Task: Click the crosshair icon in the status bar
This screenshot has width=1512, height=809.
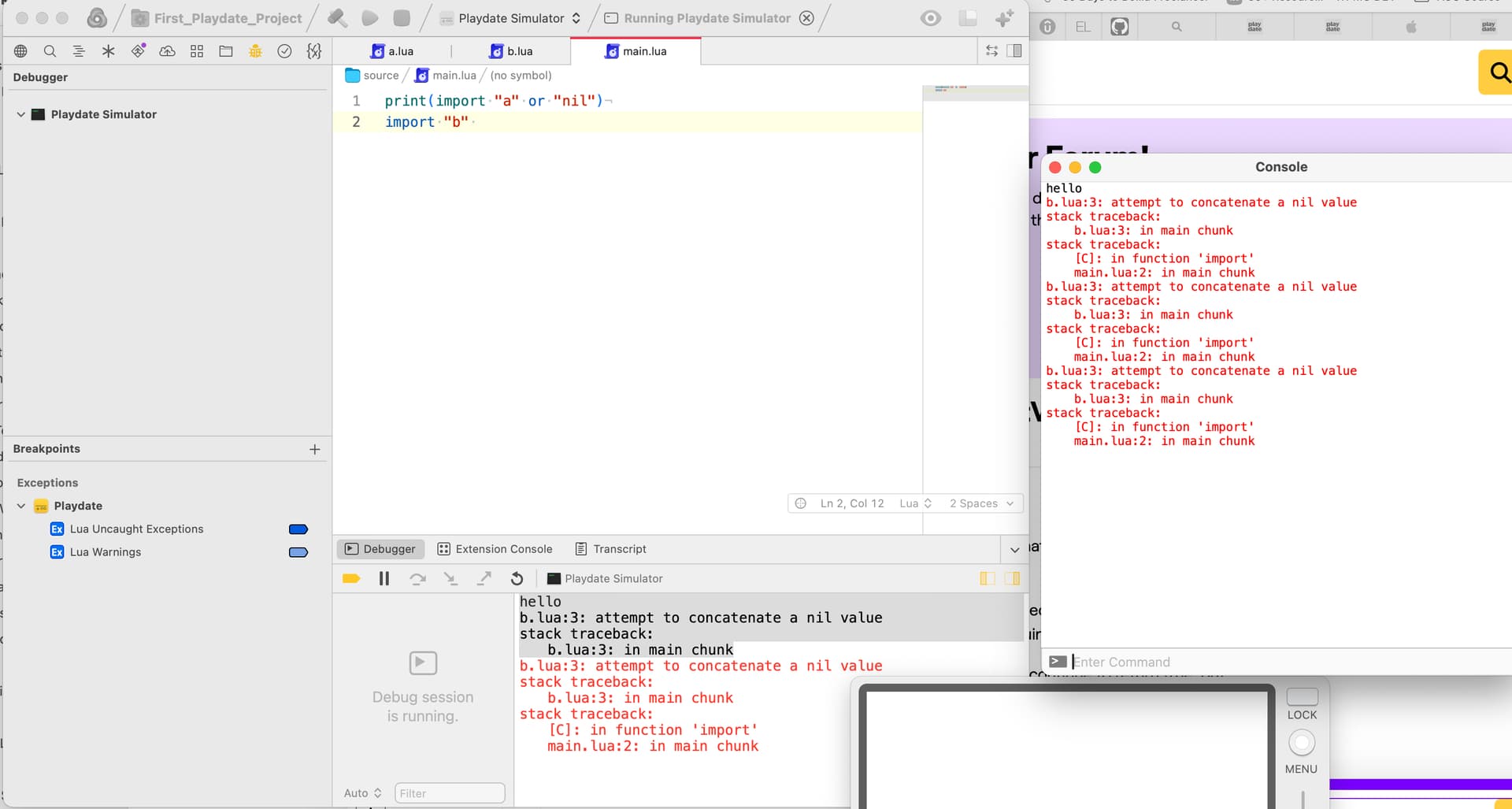Action: click(801, 503)
